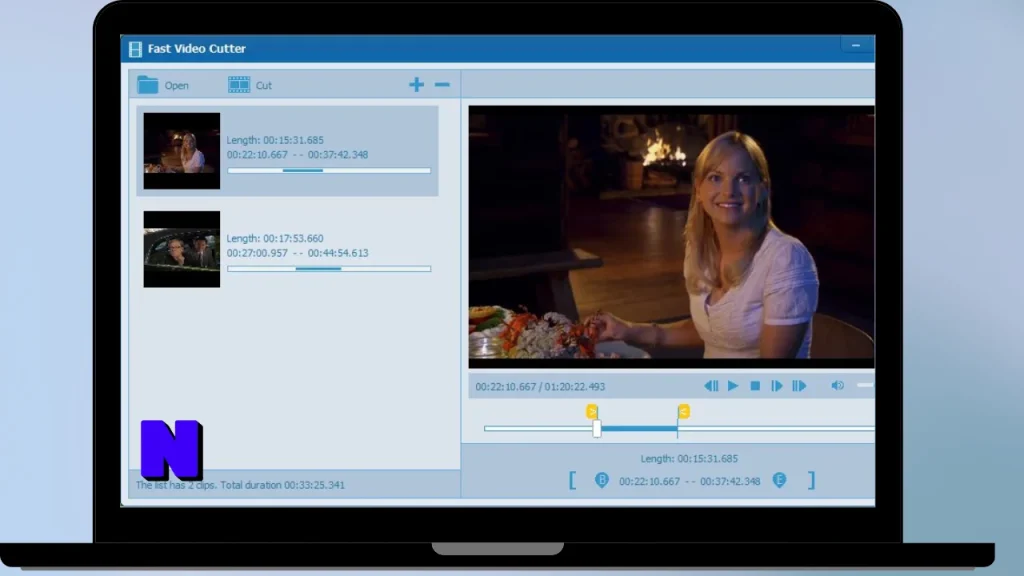Image resolution: width=1024 pixels, height=576 pixels.
Task: Set start point with left bracket button
Action: pyautogui.click(x=573, y=481)
